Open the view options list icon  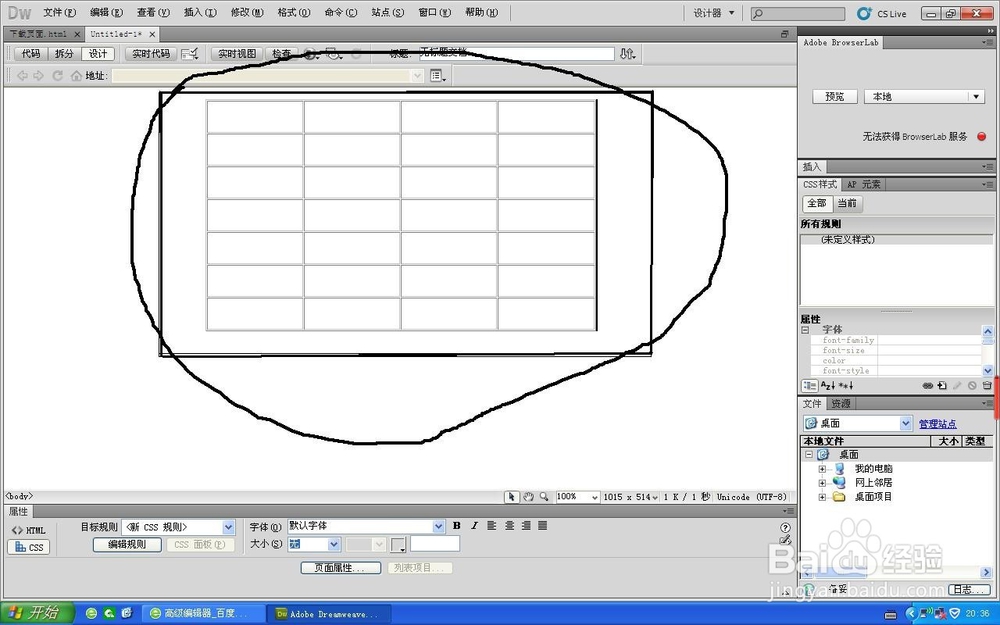438,76
